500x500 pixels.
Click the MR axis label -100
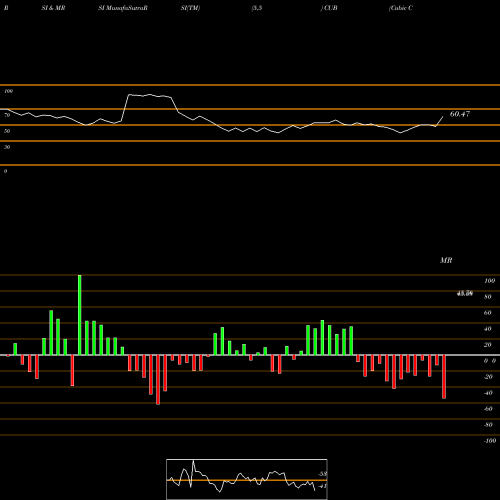point(490,441)
